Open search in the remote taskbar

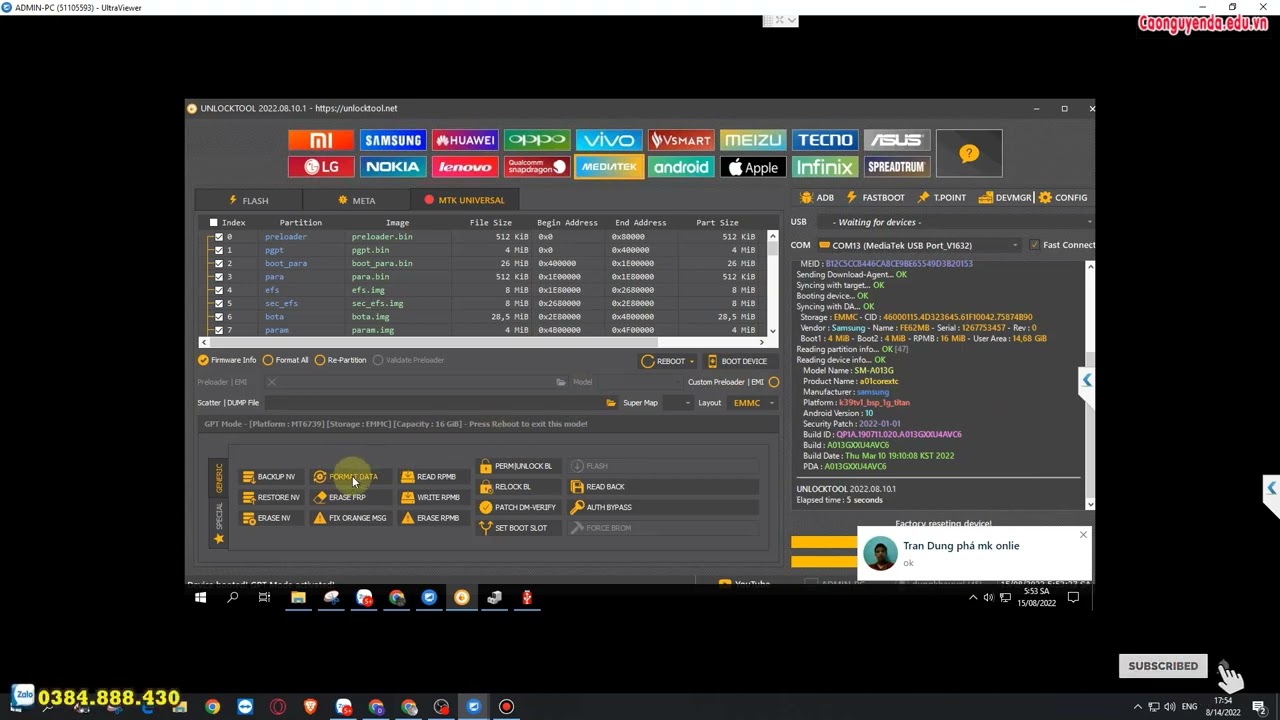[233, 598]
